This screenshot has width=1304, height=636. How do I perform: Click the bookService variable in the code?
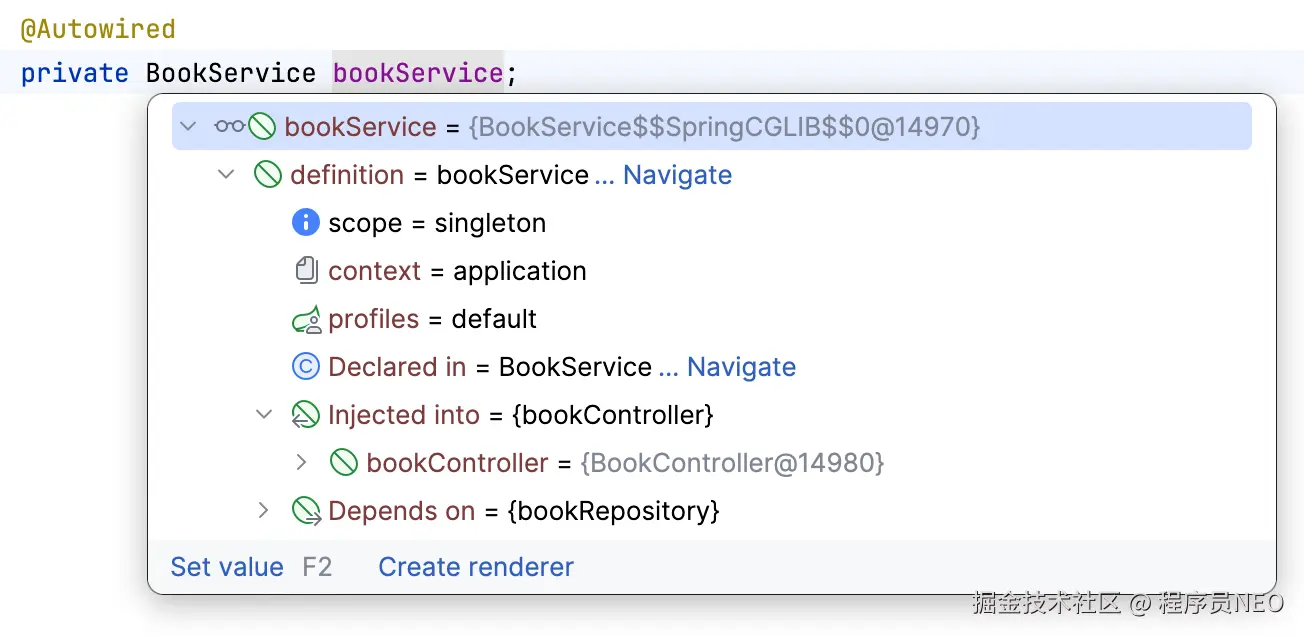pos(418,73)
